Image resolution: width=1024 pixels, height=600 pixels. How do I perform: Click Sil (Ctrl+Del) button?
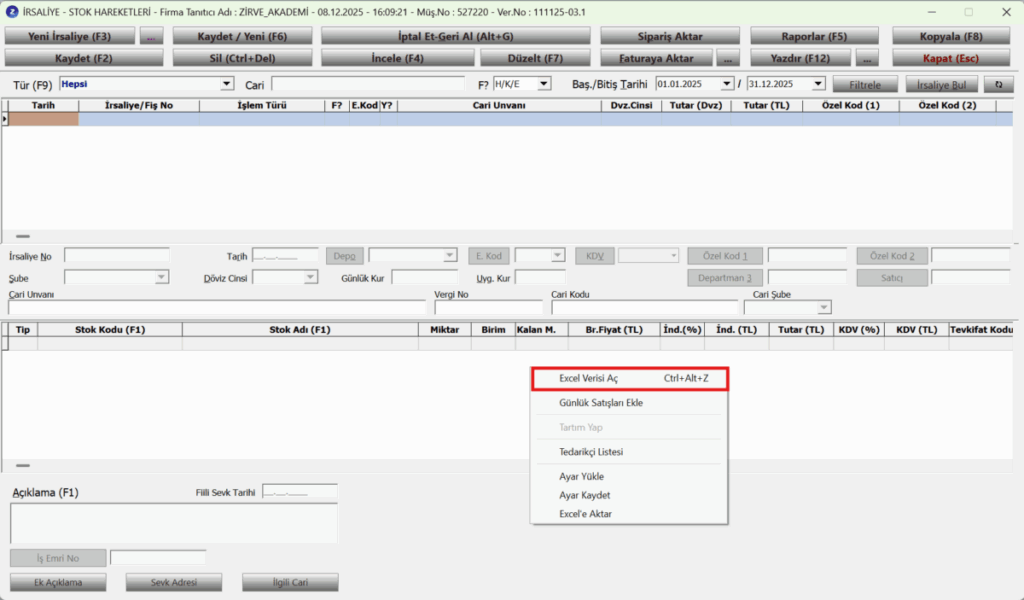tap(242, 58)
